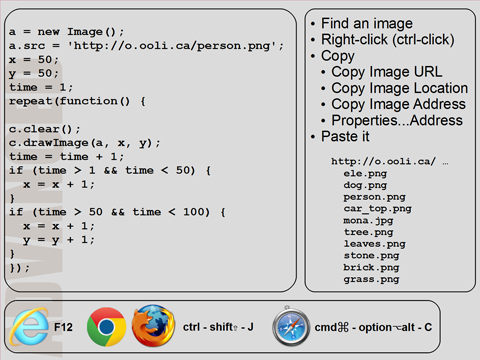Click the a.src code line
The height and width of the screenshot is (360, 480).
pos(146,46)
